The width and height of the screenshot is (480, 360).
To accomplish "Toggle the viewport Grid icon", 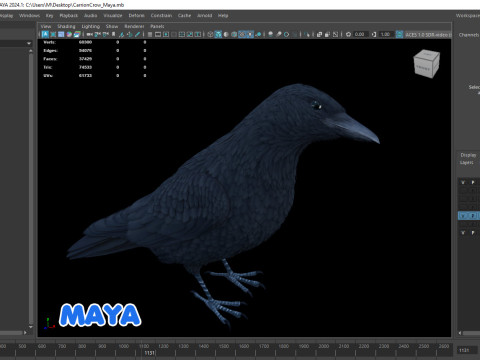I will tap(150, 34).
